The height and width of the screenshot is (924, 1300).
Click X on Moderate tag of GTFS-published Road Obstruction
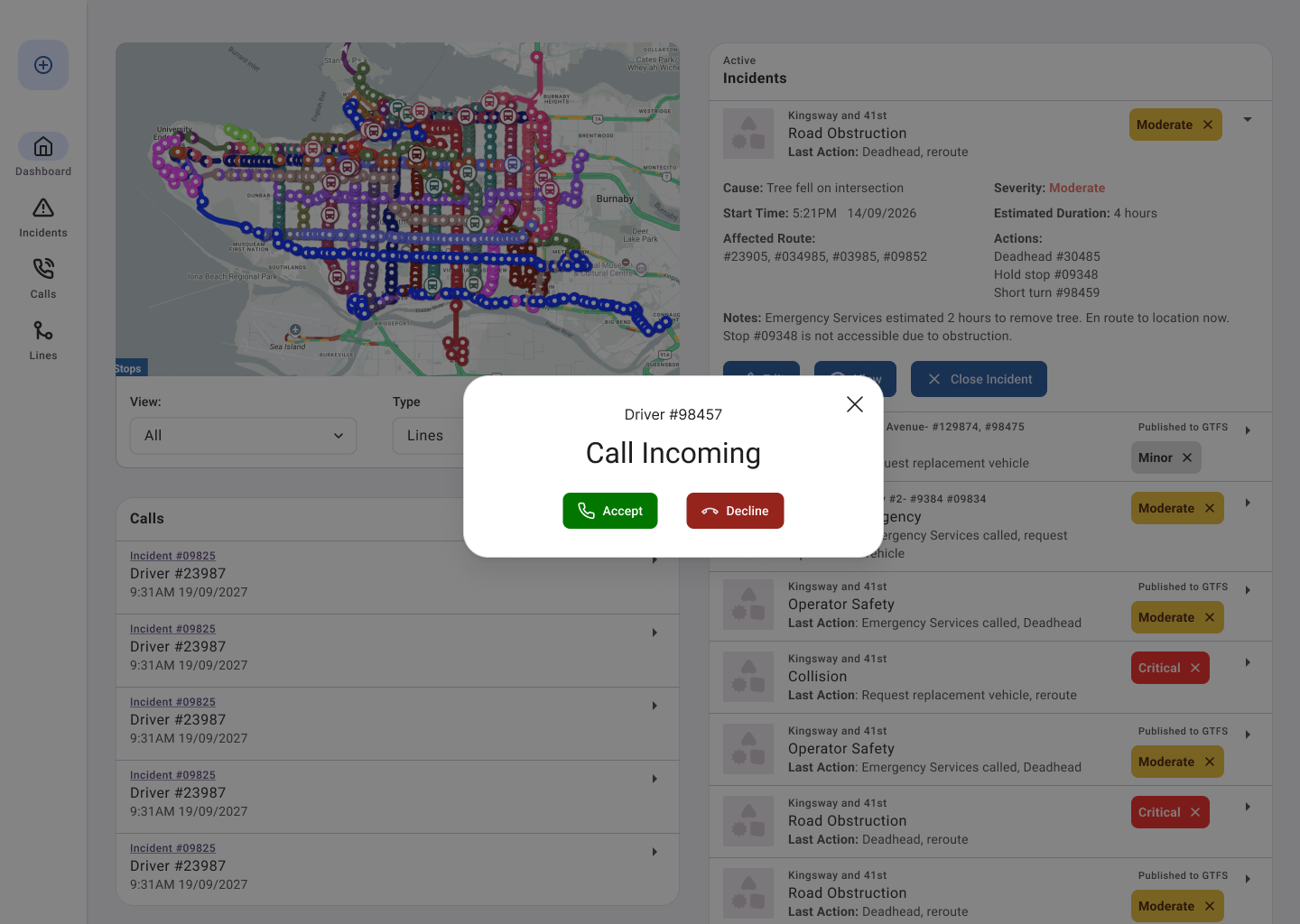tap(1210, 906)
